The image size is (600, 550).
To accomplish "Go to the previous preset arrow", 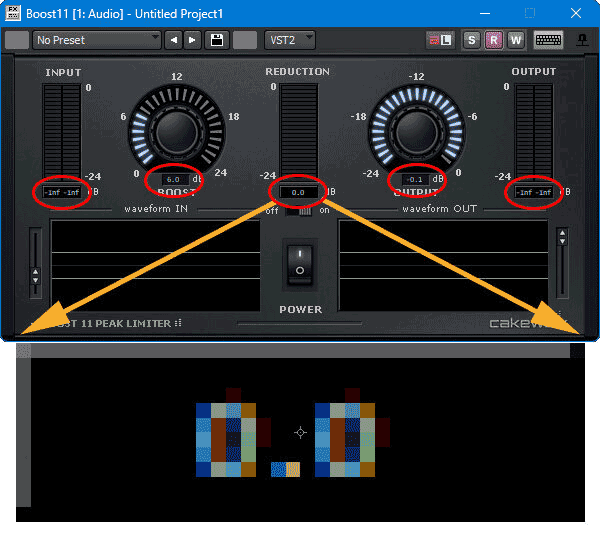I will [174, 40].
